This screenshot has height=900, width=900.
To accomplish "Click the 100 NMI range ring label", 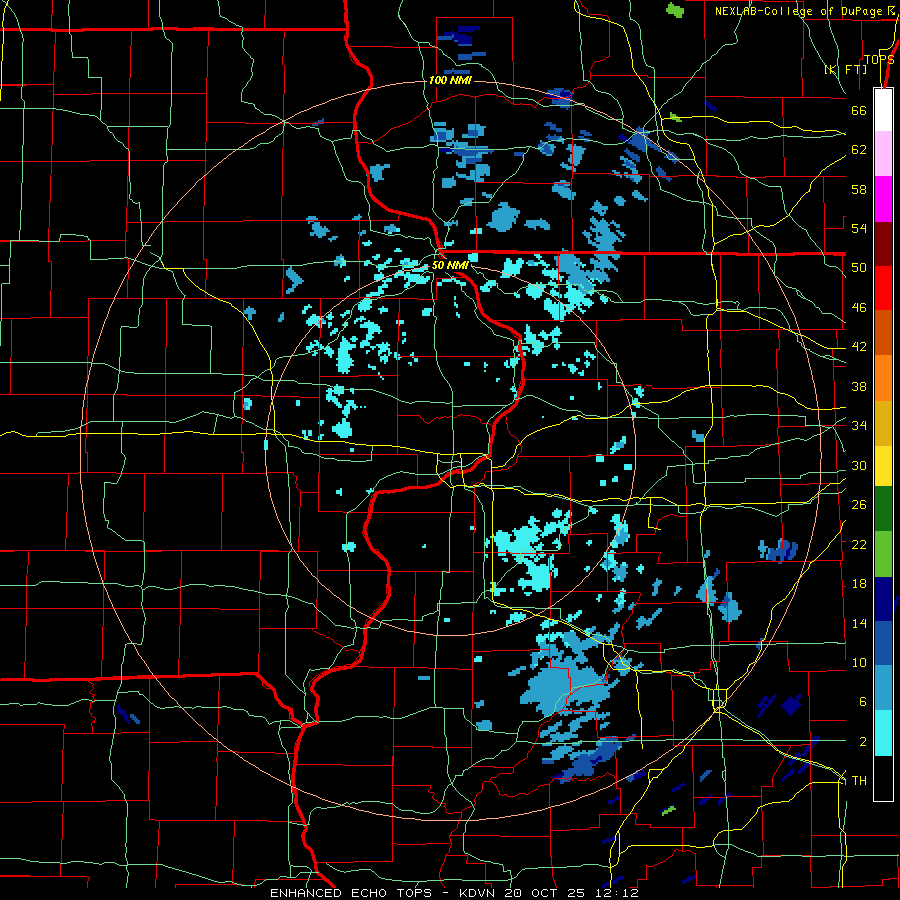I will click(450, 80).
